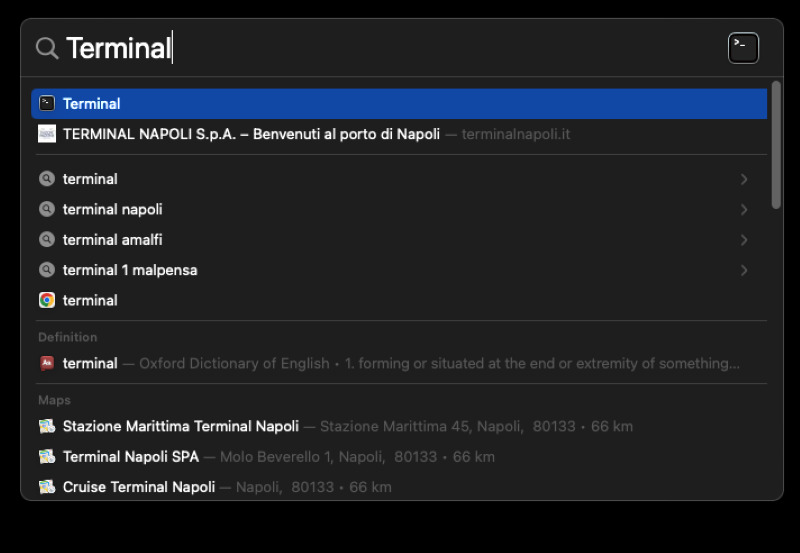Click the Terminal app icon in top result
This screenshot has height=553, width=800.
(47, 103)
